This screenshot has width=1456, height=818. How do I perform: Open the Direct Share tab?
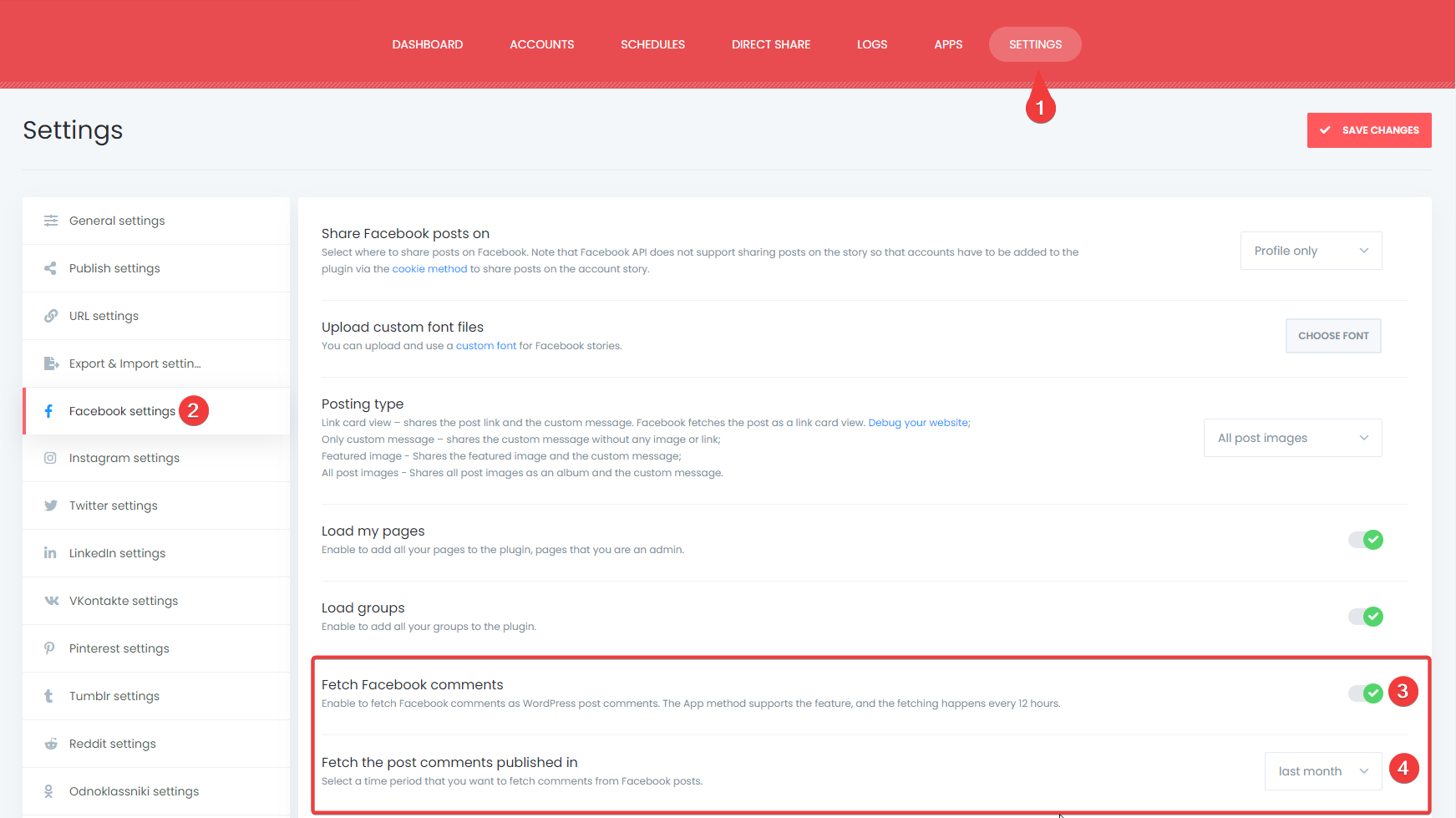[771, 44]
